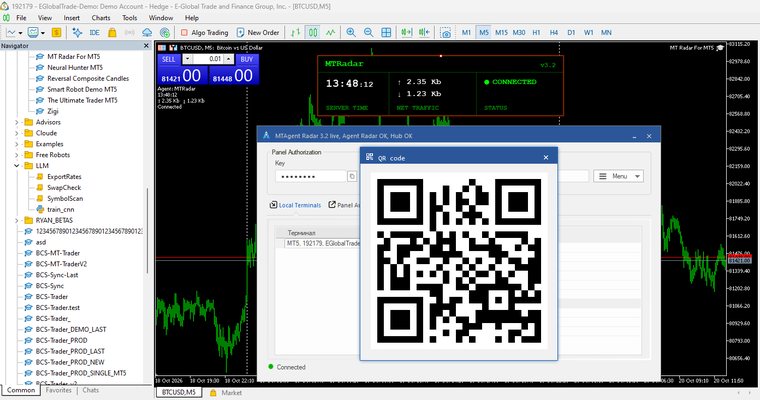This screenshot has width=760, height=400.
Task: Select the train_cnn Python script
Action: point(61,209)
